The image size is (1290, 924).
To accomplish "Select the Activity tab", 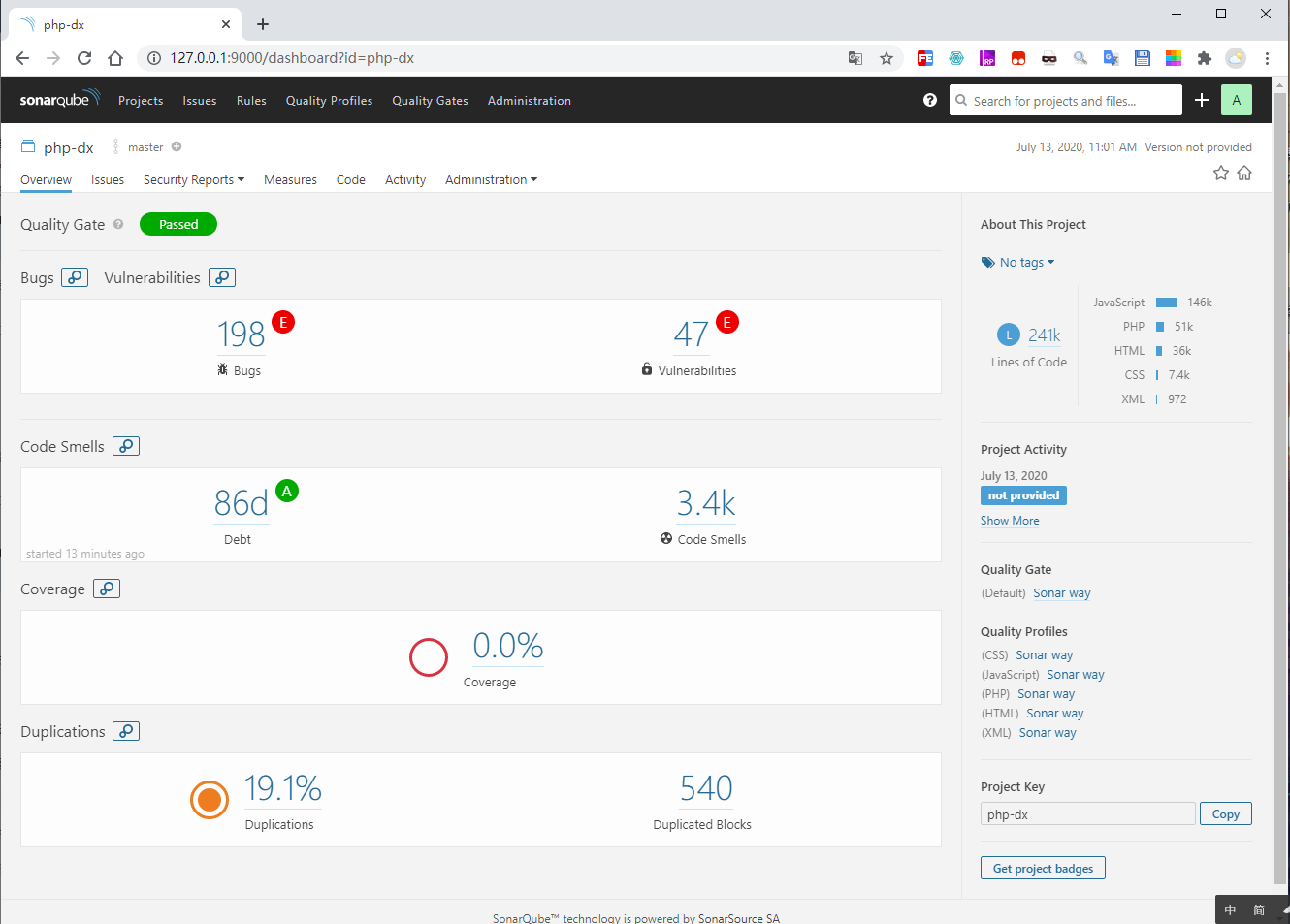I will tap(405, 180).
